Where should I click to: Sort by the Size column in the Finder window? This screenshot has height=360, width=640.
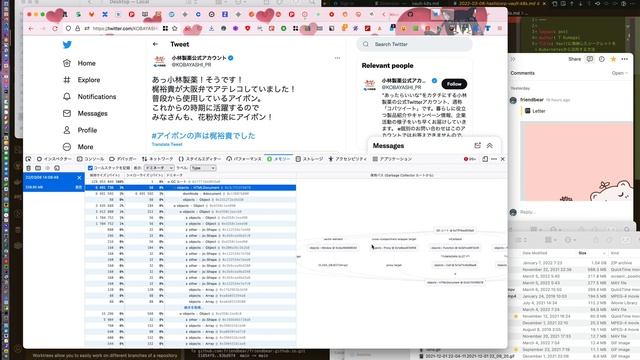[x=582, y=253]
